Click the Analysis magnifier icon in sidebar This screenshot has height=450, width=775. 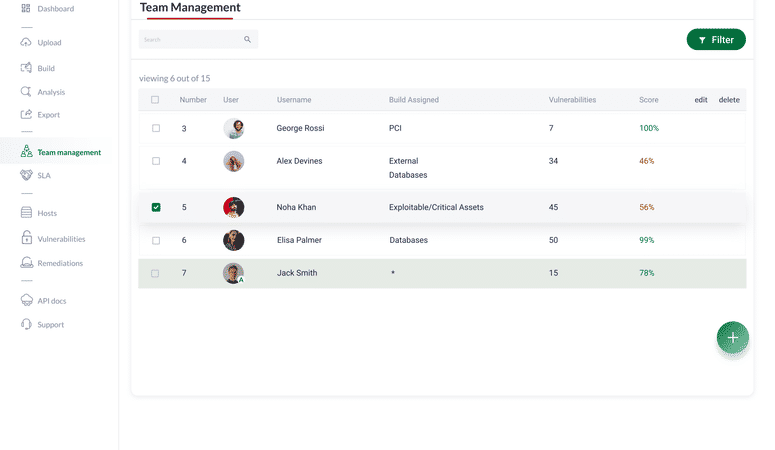tap(27, 92)
